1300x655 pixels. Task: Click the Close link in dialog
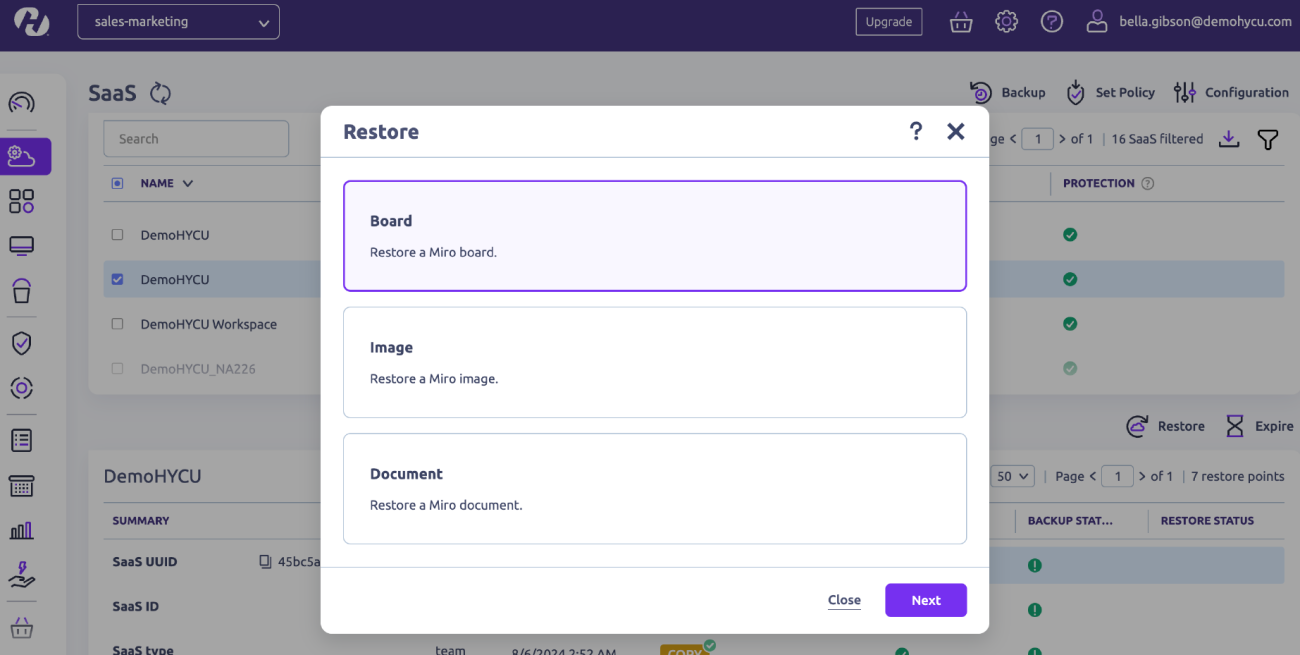[844, 600]
